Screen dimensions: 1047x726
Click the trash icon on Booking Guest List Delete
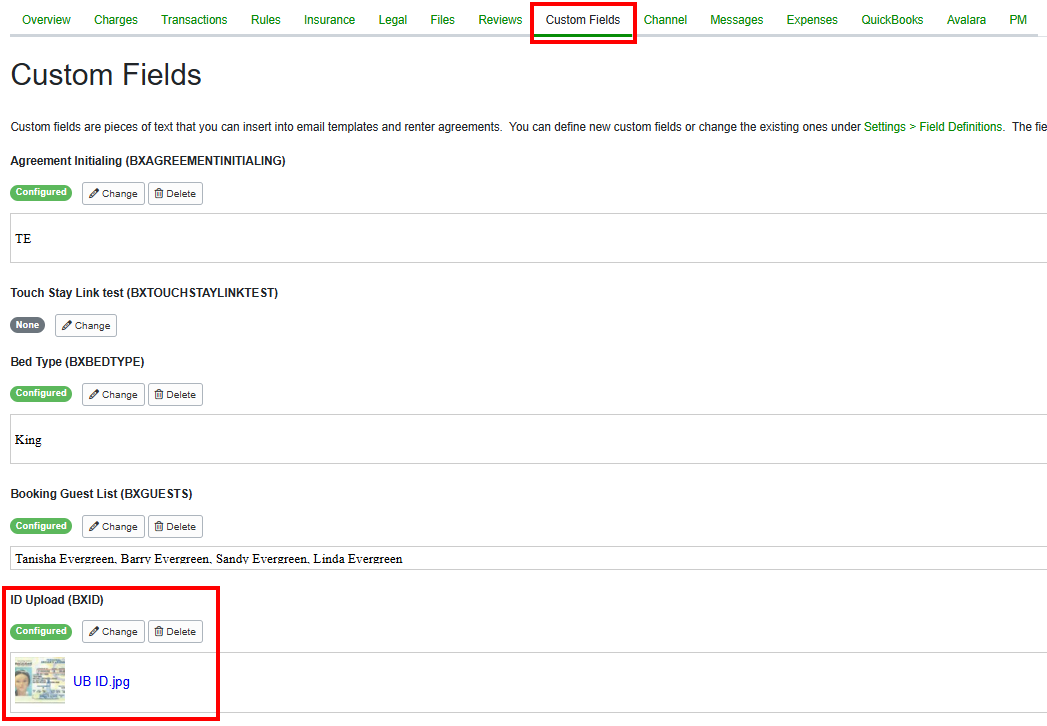[161, 526]
